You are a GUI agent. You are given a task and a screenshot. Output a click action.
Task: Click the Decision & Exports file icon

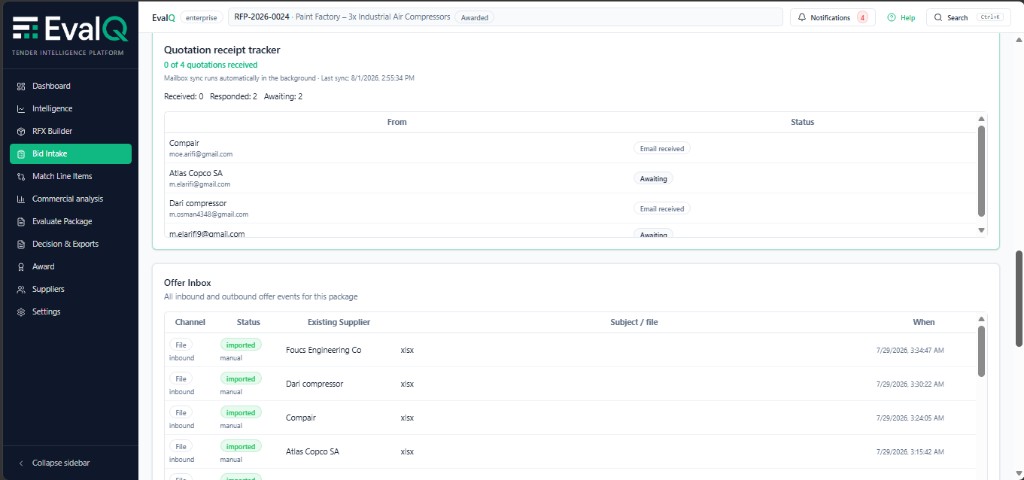coord(21,244)
